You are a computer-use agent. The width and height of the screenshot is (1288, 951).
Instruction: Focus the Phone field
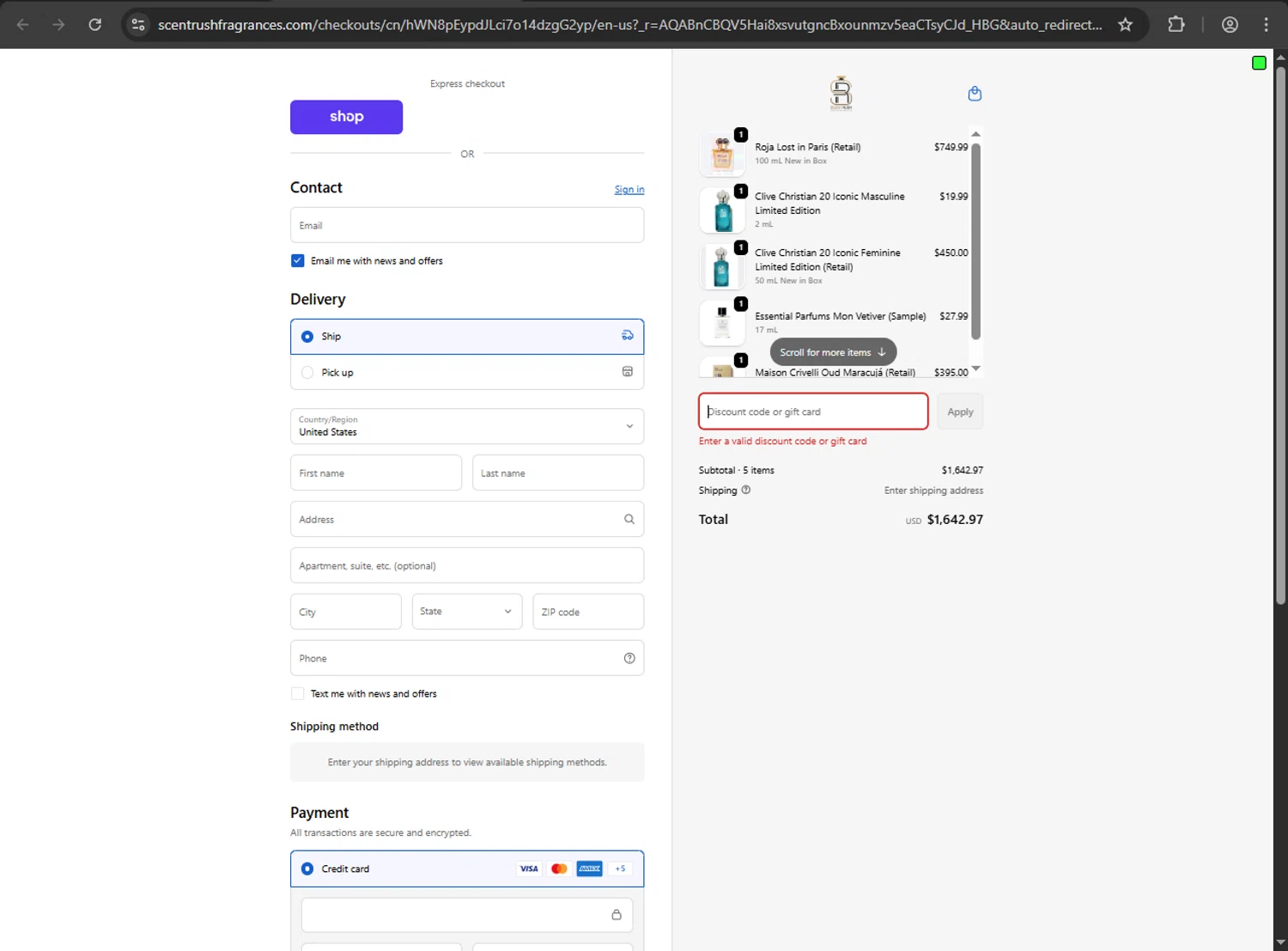[x=467, y=658]
